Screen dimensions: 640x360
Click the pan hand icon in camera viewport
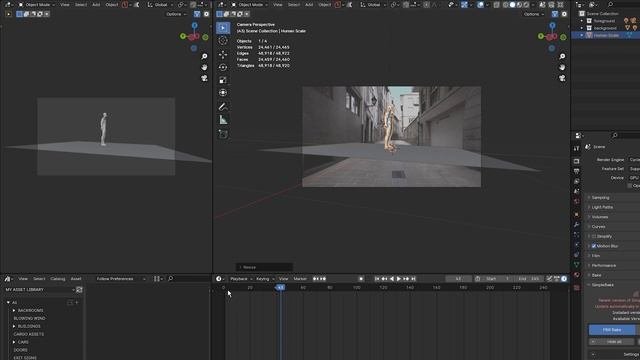coord(562,67)
